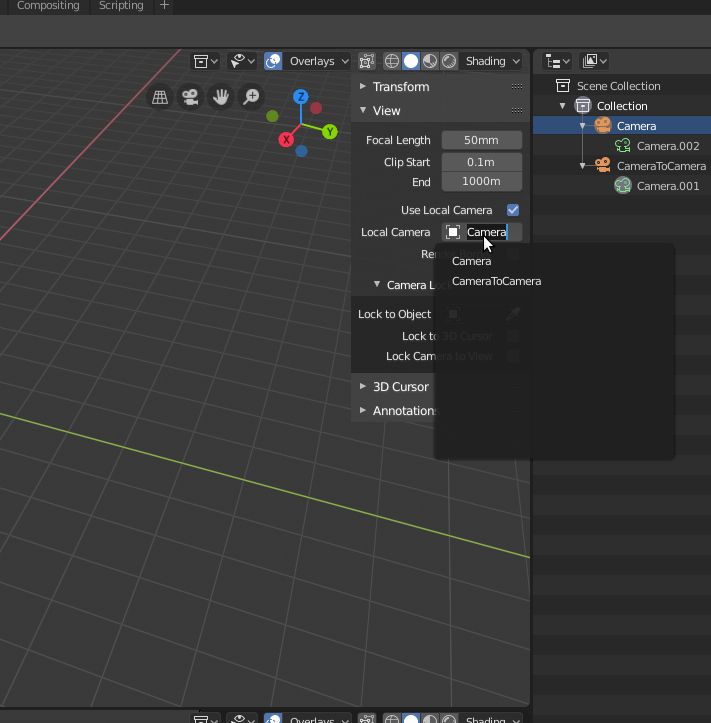Snap view to Y axis gizmo
Screen dimensions: 711x723
(x=330, y=132)
